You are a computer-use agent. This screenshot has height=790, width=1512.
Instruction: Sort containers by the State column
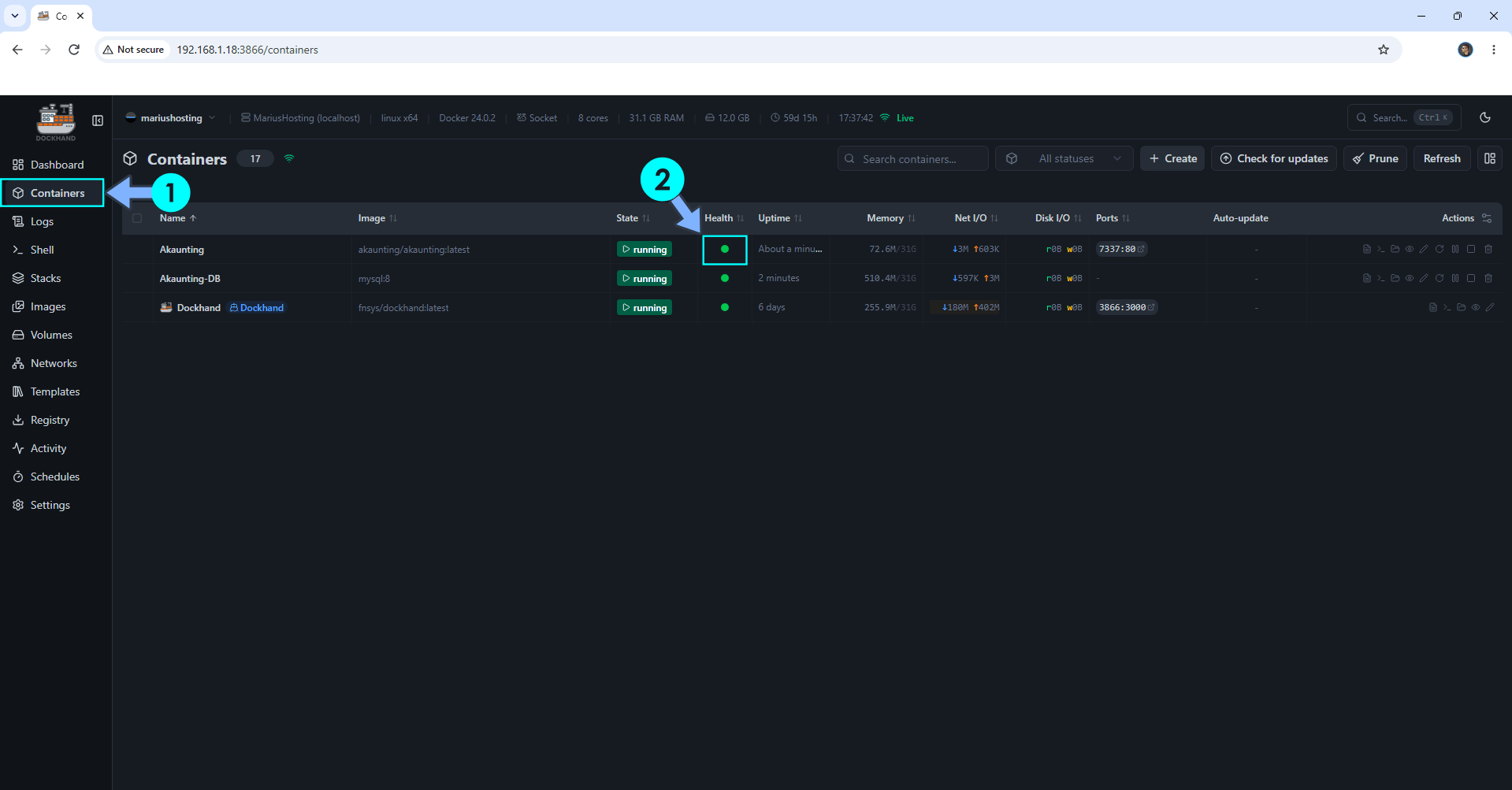coord(633,218)
